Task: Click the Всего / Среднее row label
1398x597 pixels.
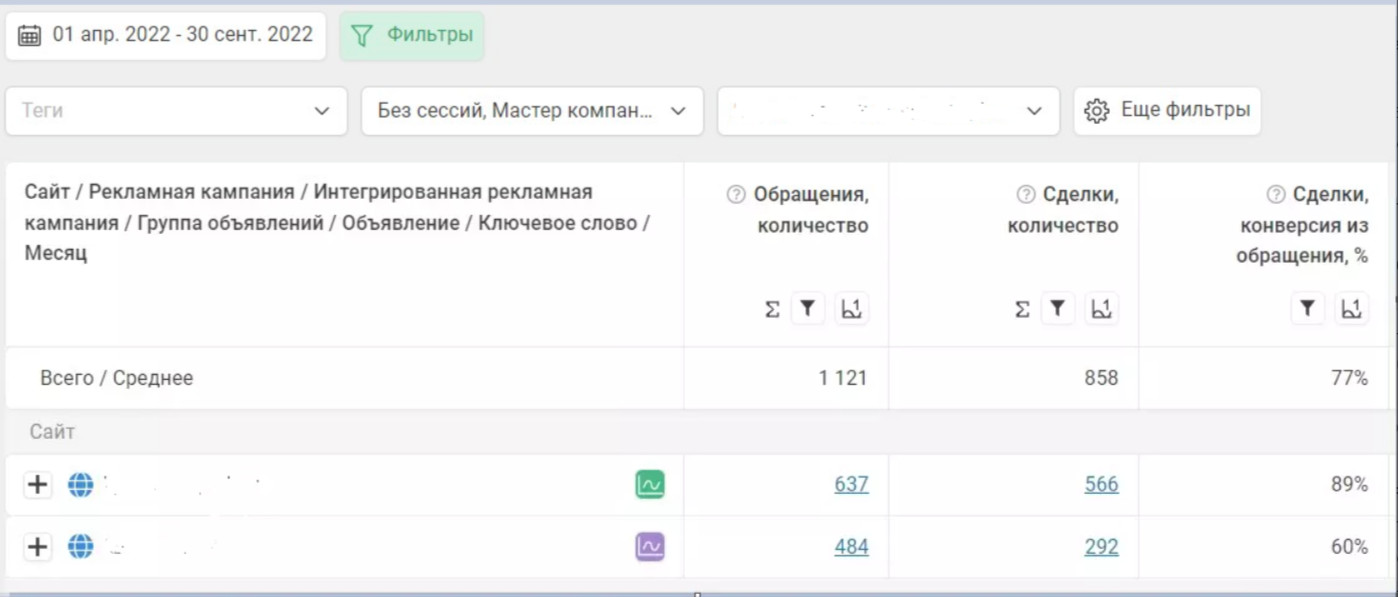Action: pyautogui.click(x=116, y=378)
